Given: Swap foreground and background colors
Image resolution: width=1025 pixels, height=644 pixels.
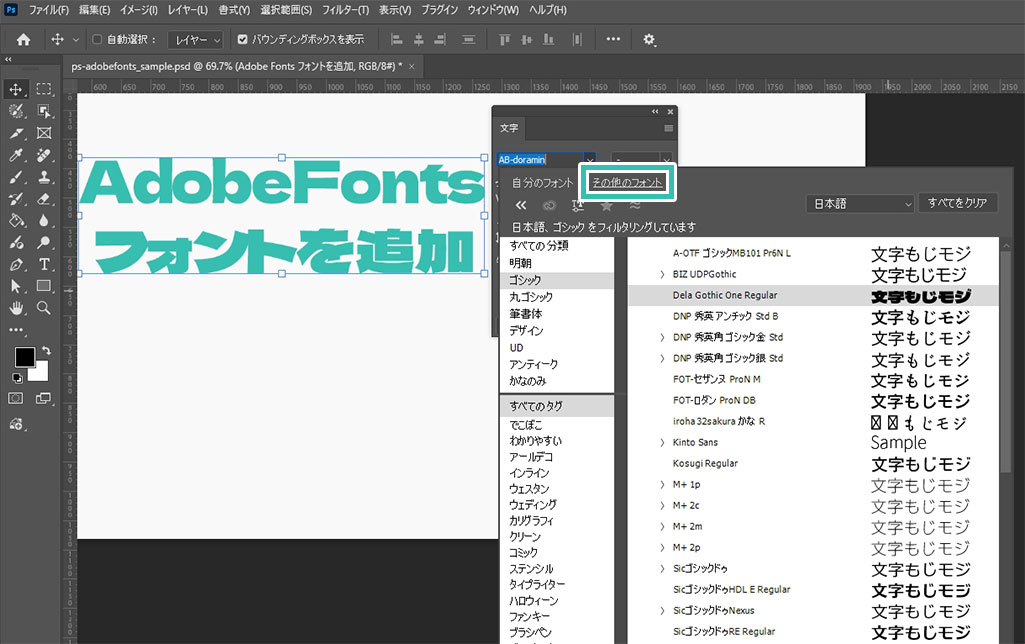Looking at the screenshot, I should [x=46, y=351].
